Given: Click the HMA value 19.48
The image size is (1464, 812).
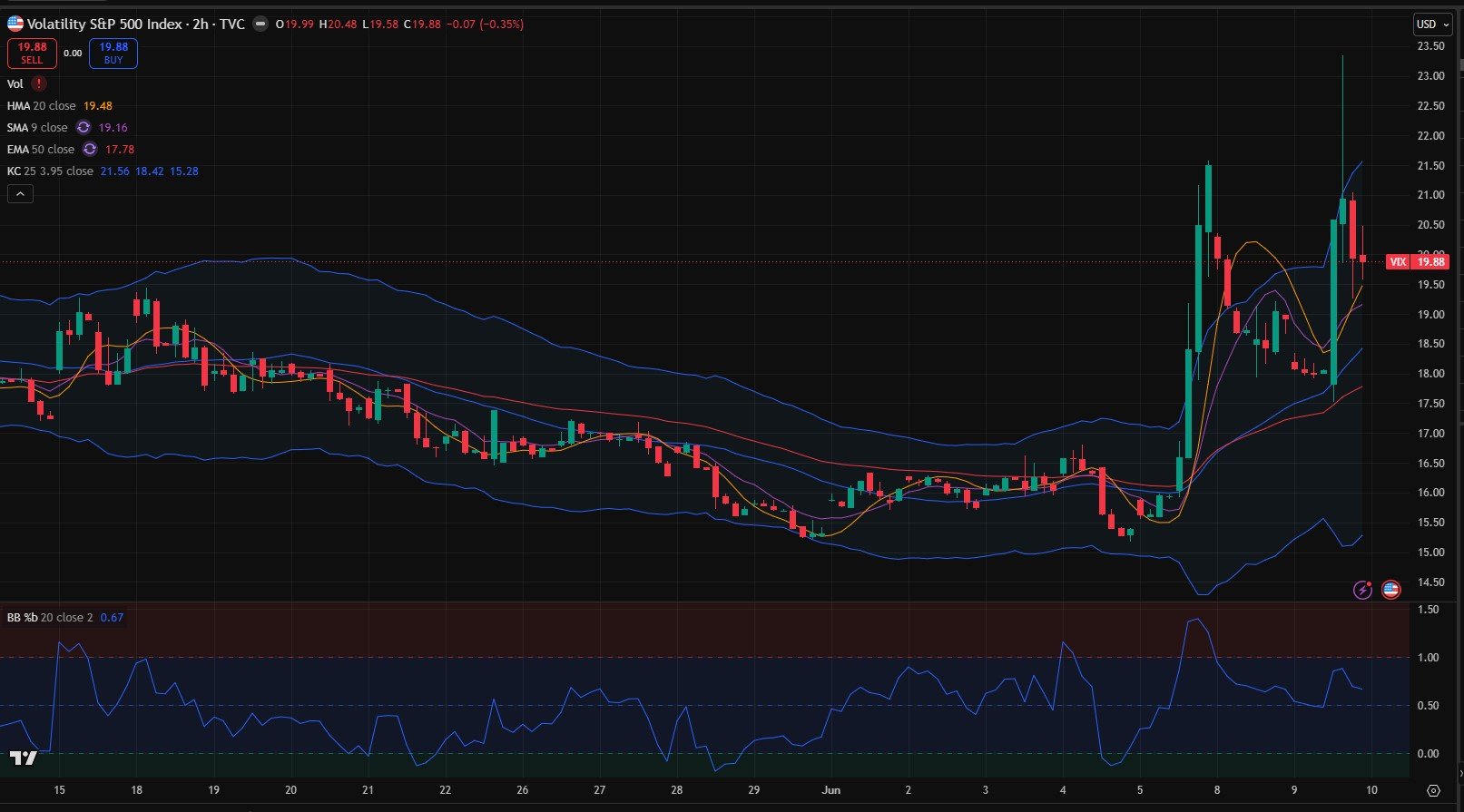Looking at the screenshot, I should point(98,106).
